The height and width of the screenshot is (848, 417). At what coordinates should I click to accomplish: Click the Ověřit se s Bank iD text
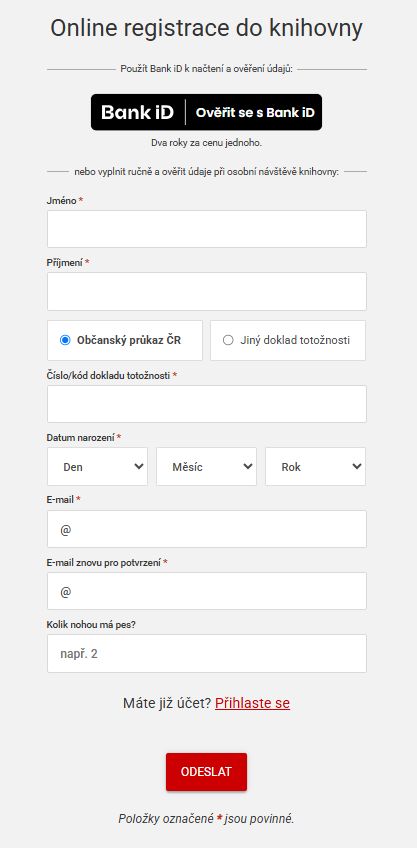click(x=255, y=112)
